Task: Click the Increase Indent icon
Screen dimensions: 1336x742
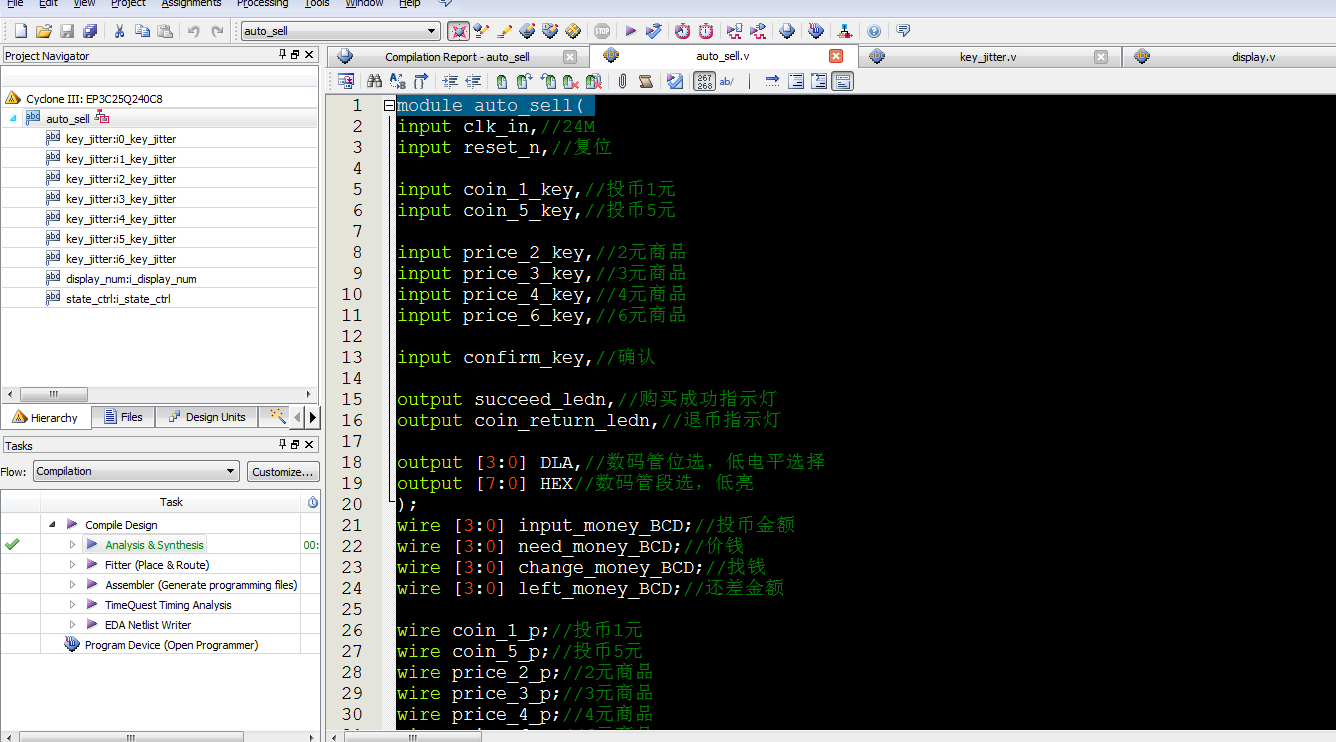Action: (450, 81)
